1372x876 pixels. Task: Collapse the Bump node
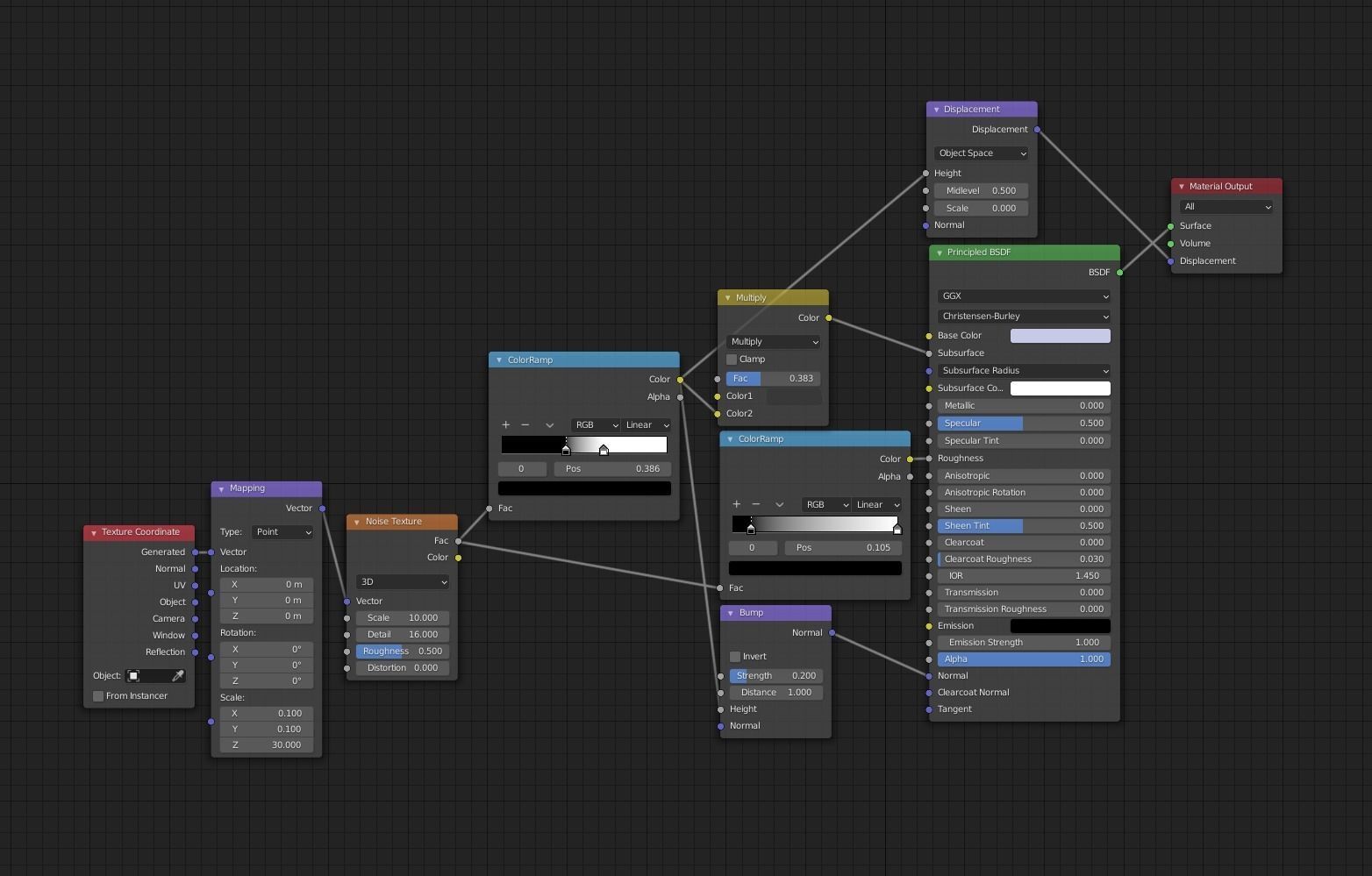point(731,613)
